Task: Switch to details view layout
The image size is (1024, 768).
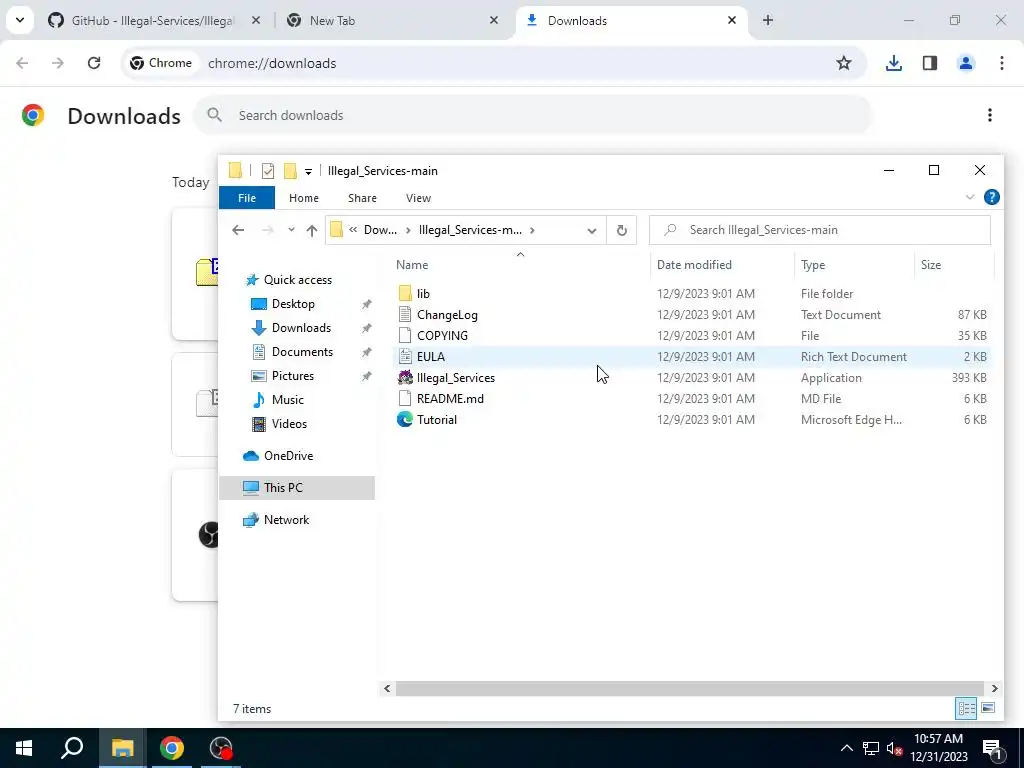Action: (967, 708)
